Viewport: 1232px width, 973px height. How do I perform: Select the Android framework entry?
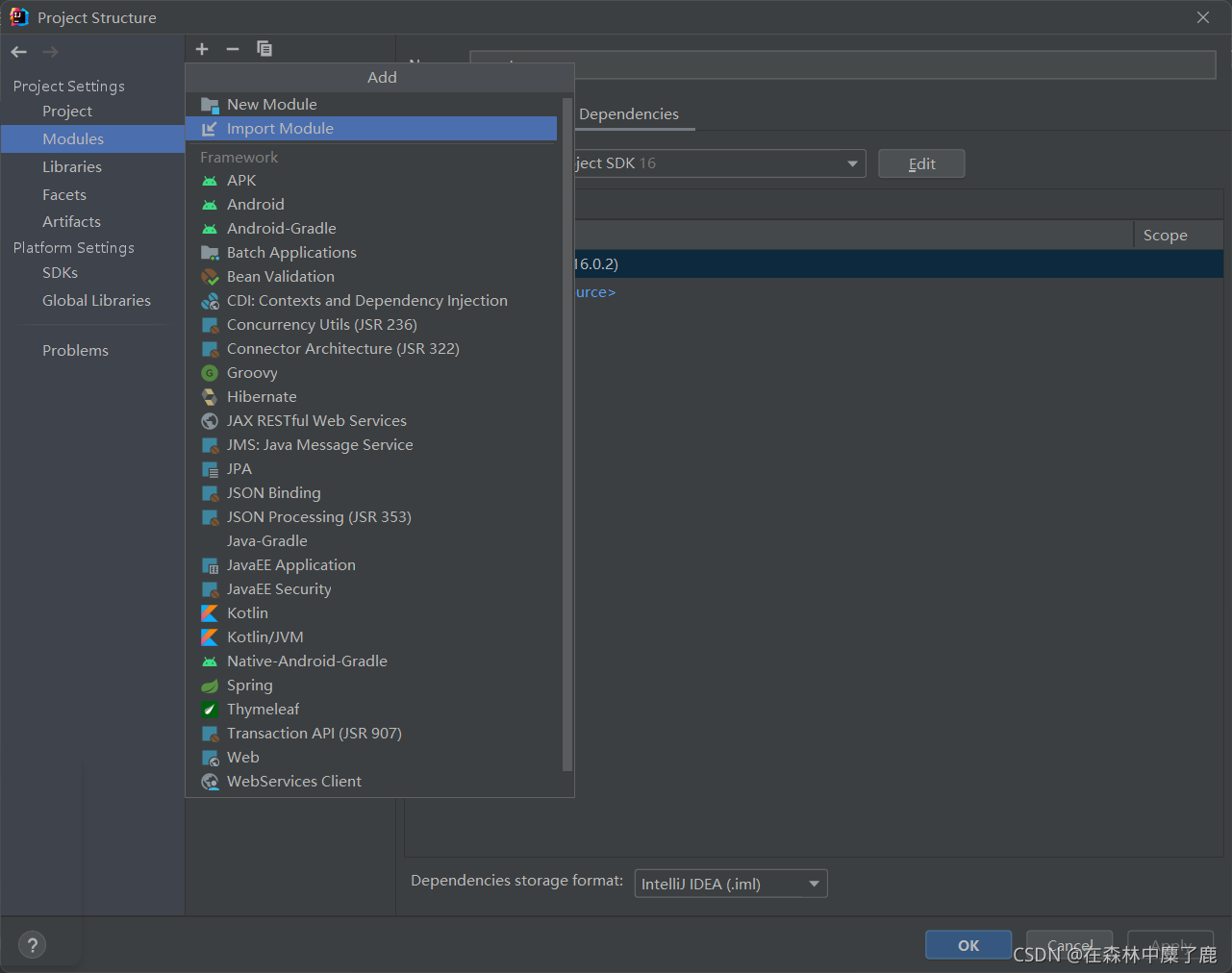371,204
